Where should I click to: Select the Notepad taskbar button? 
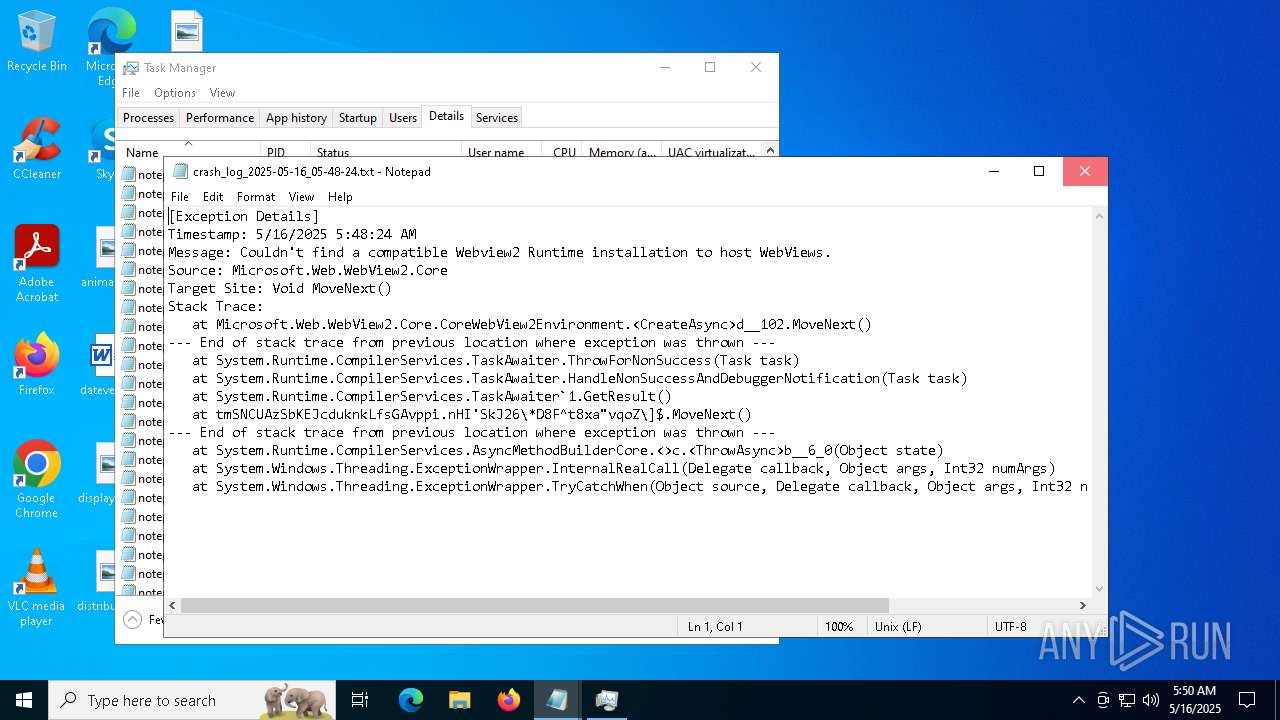coord(557,700)
